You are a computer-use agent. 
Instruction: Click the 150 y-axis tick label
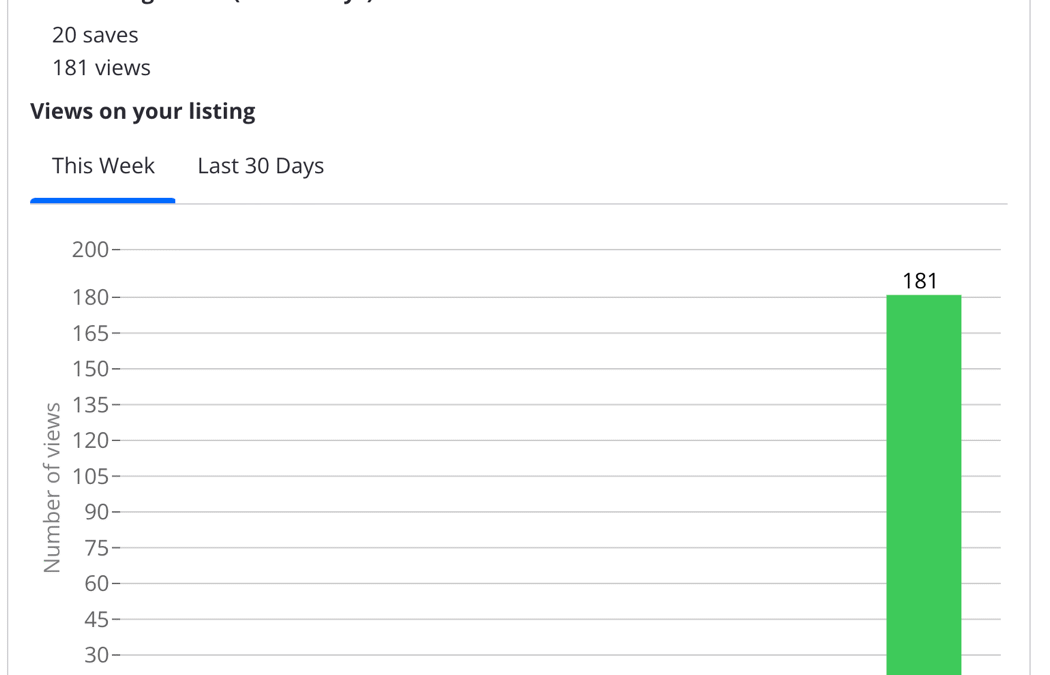(x=90, y=369)
